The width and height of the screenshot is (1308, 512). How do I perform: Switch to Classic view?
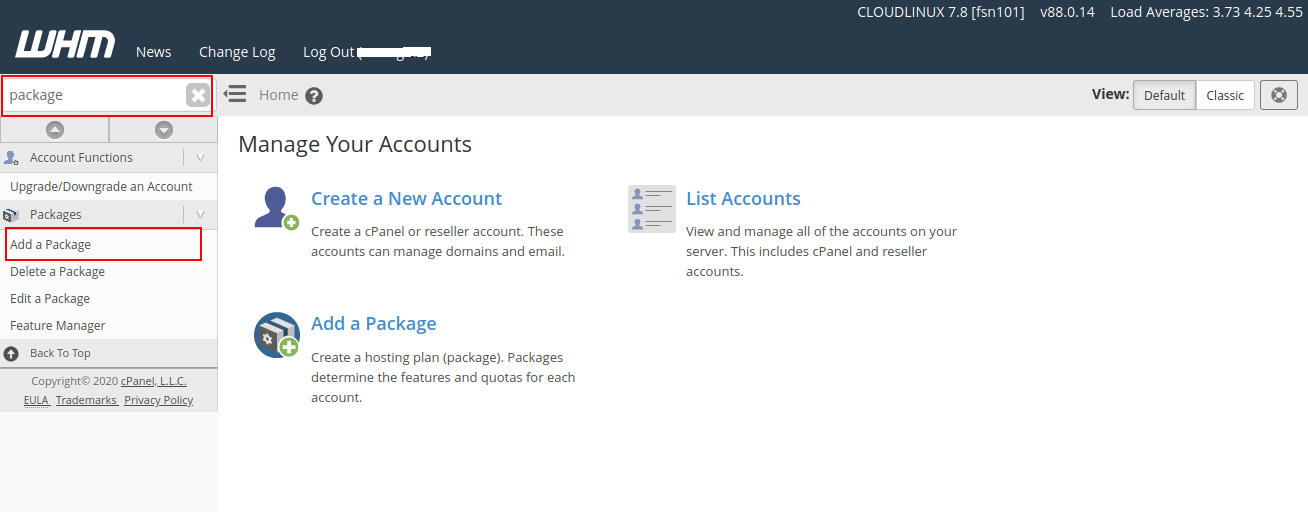pyautogui.click(x=1225, y=95)
